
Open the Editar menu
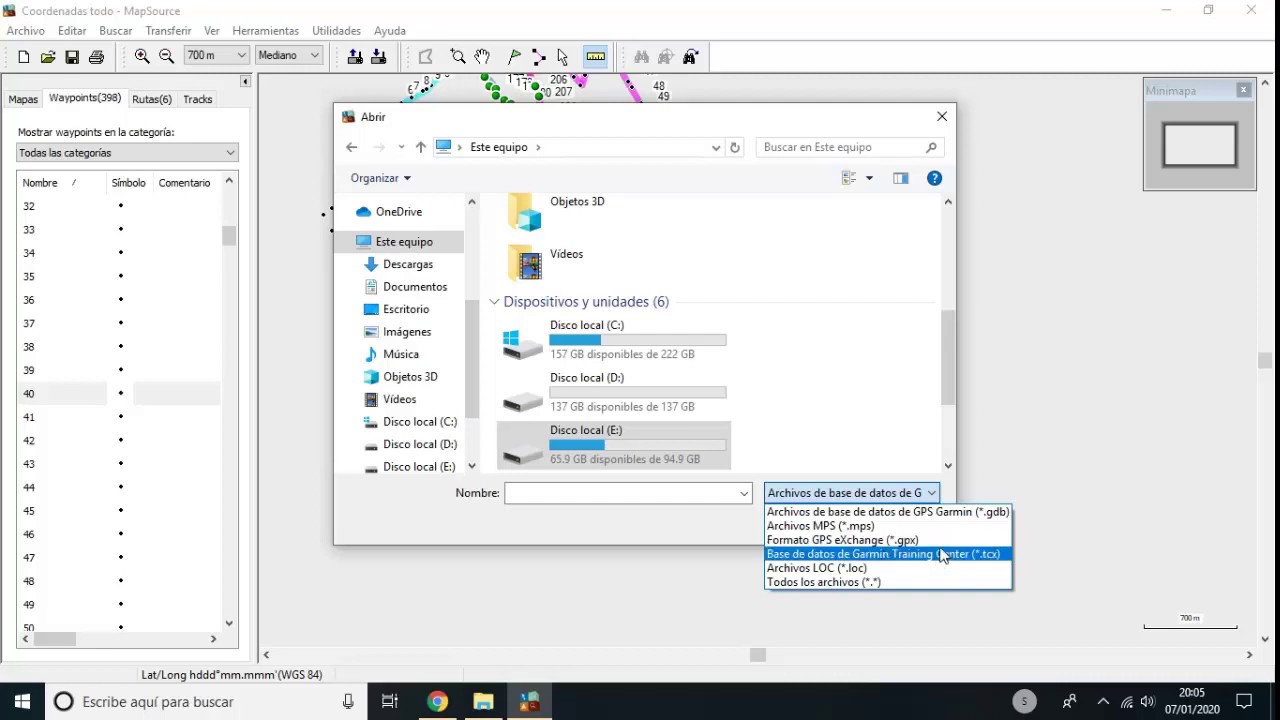point(72,31)
